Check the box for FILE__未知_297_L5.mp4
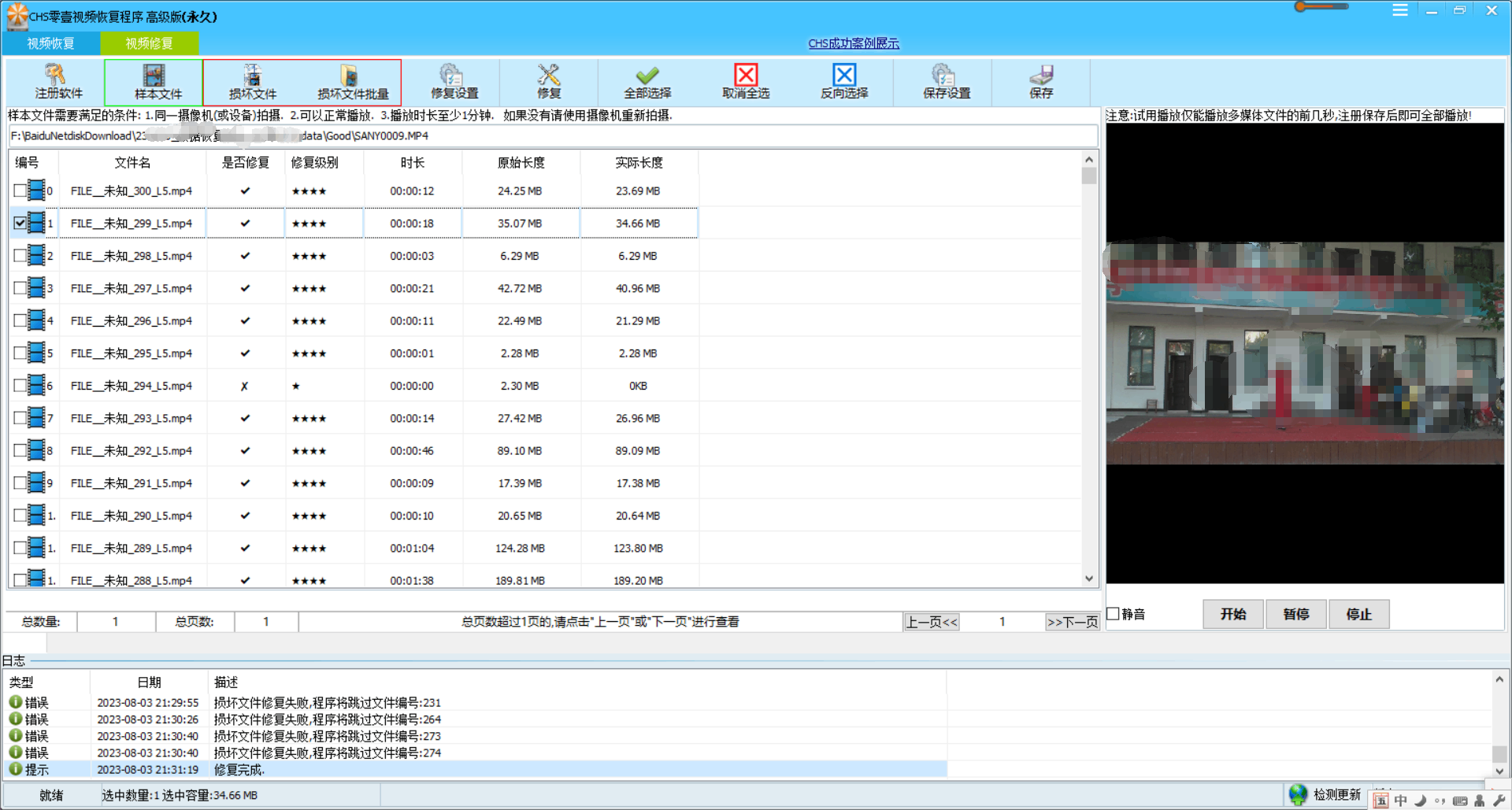 [20, 288]
